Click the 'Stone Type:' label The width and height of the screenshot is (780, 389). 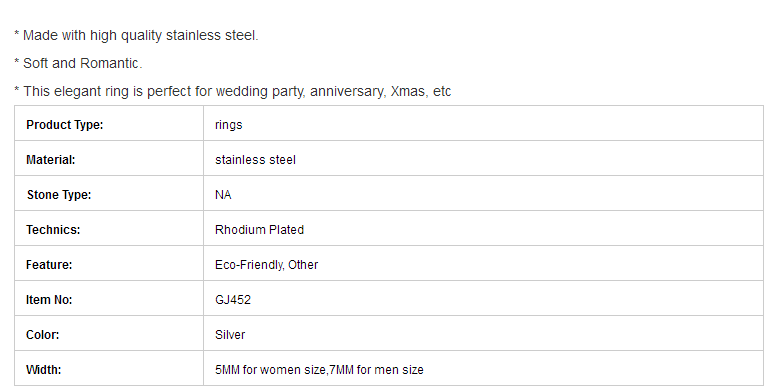coord(59,195)
